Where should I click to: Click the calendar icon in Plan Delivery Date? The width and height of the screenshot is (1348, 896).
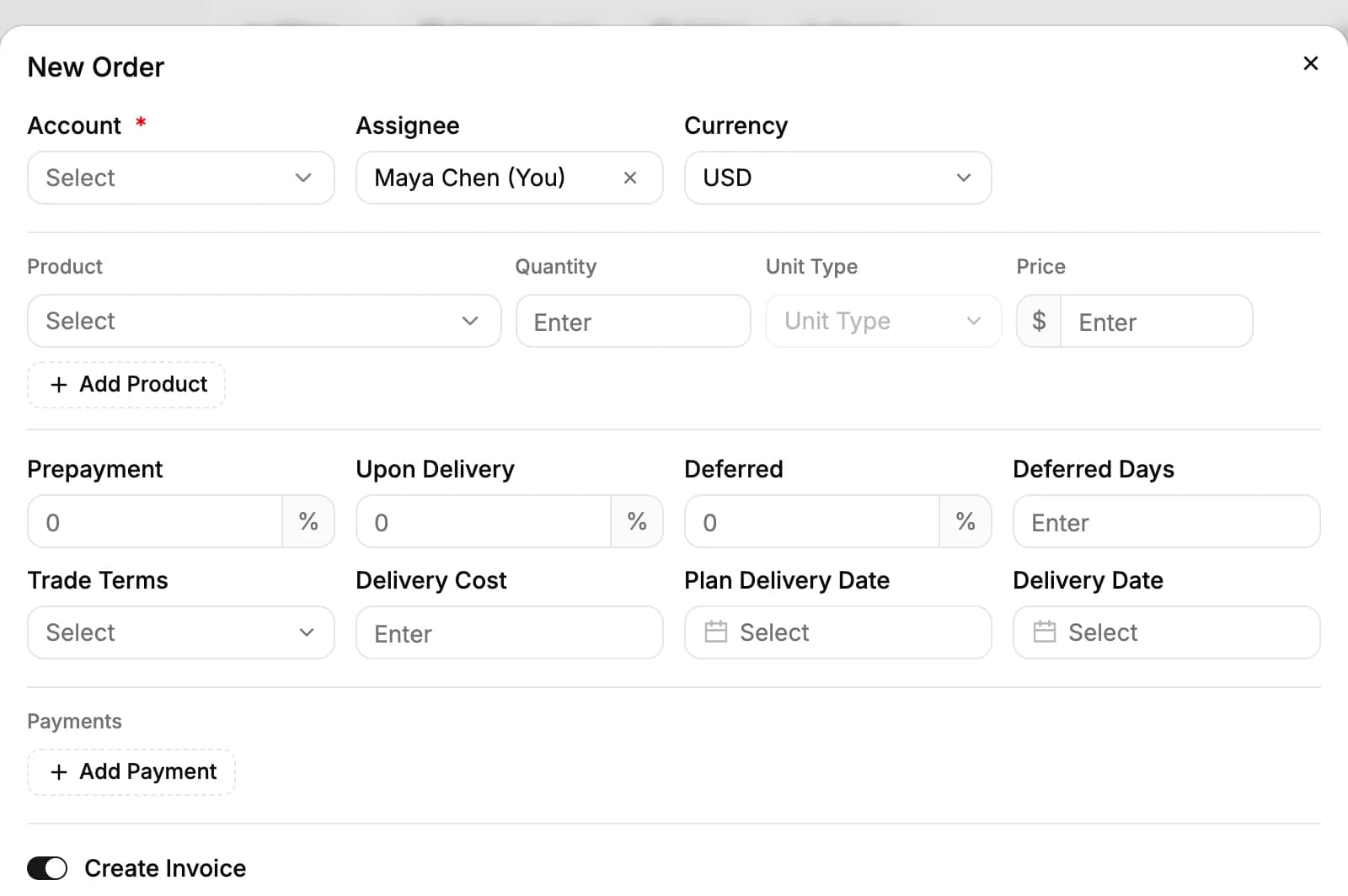tap(715, 632)
